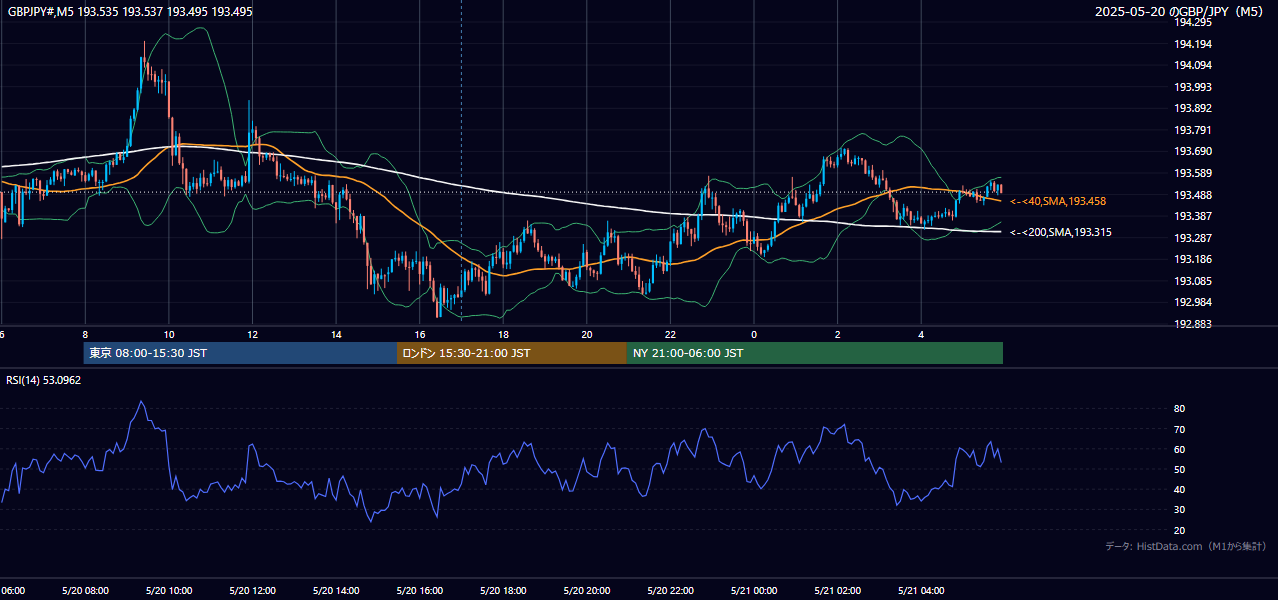Click price axis value 193.488
1278x600 pixels.
click(x=1193, y=195)
